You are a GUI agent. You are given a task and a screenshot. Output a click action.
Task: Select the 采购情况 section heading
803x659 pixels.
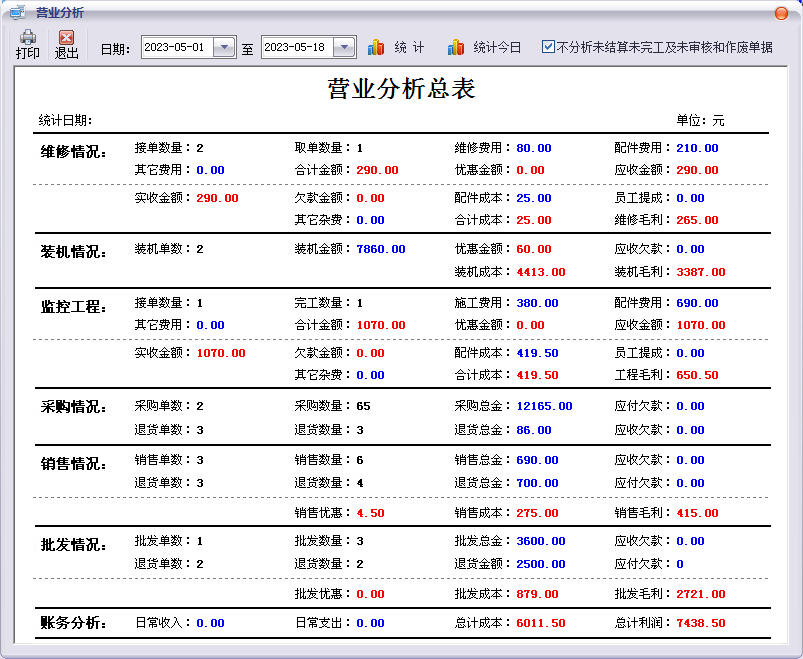(74, 407)
